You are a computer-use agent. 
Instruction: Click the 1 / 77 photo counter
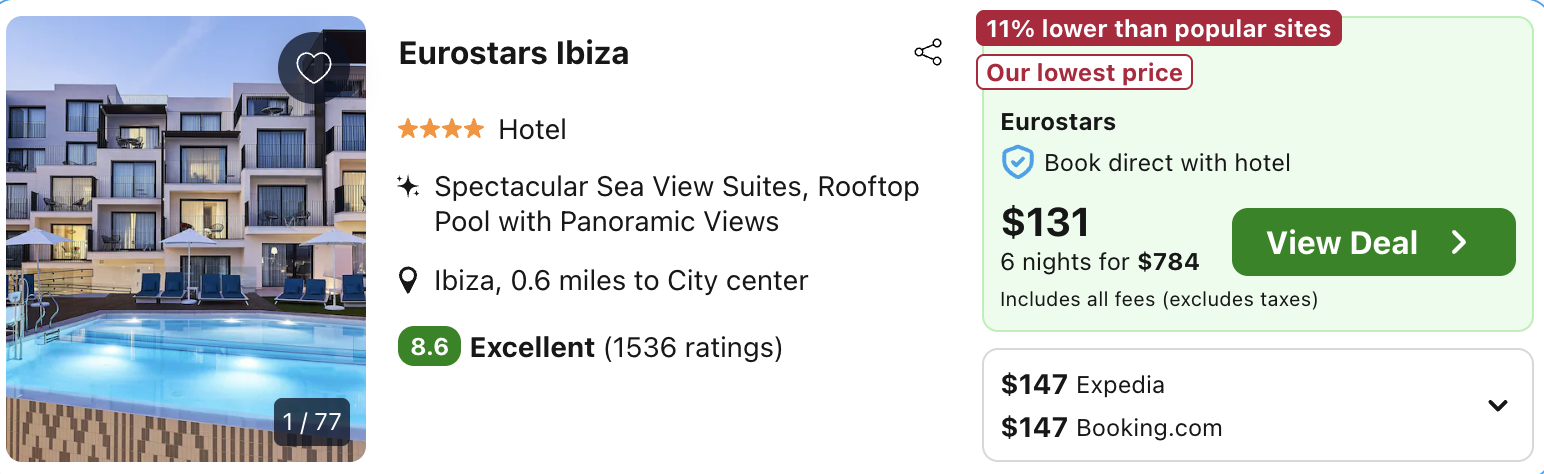312,422
